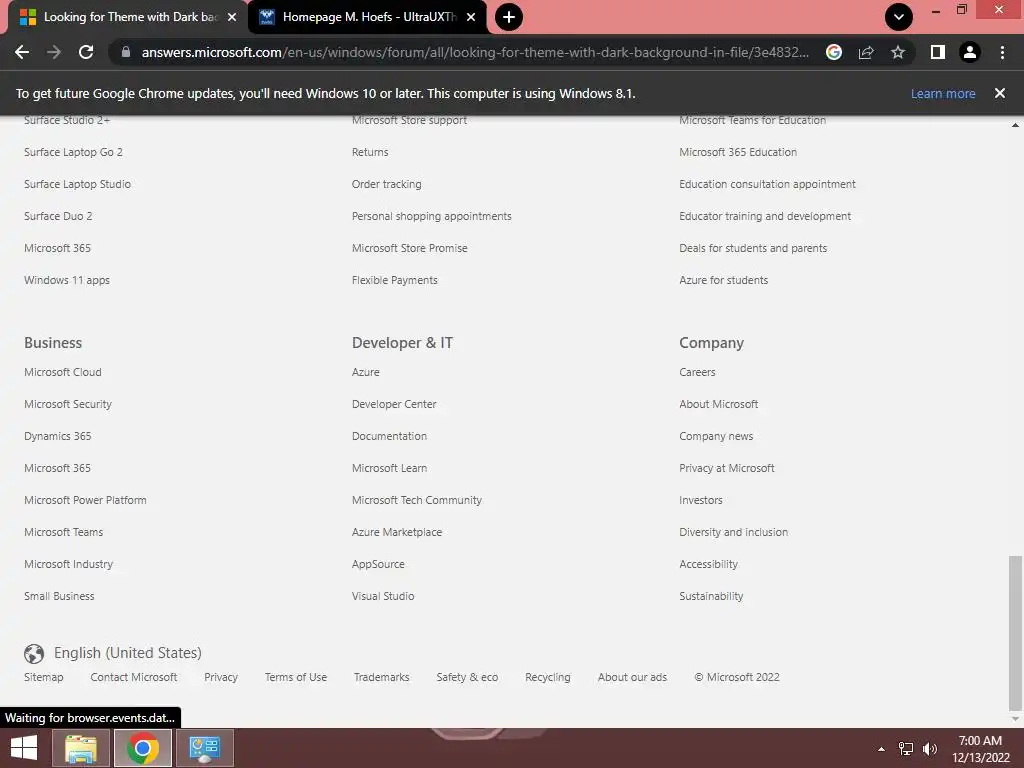Open the Flexible Payments link
The height and width of the screenshot is (768, 1024).
[x=394, y=280]
